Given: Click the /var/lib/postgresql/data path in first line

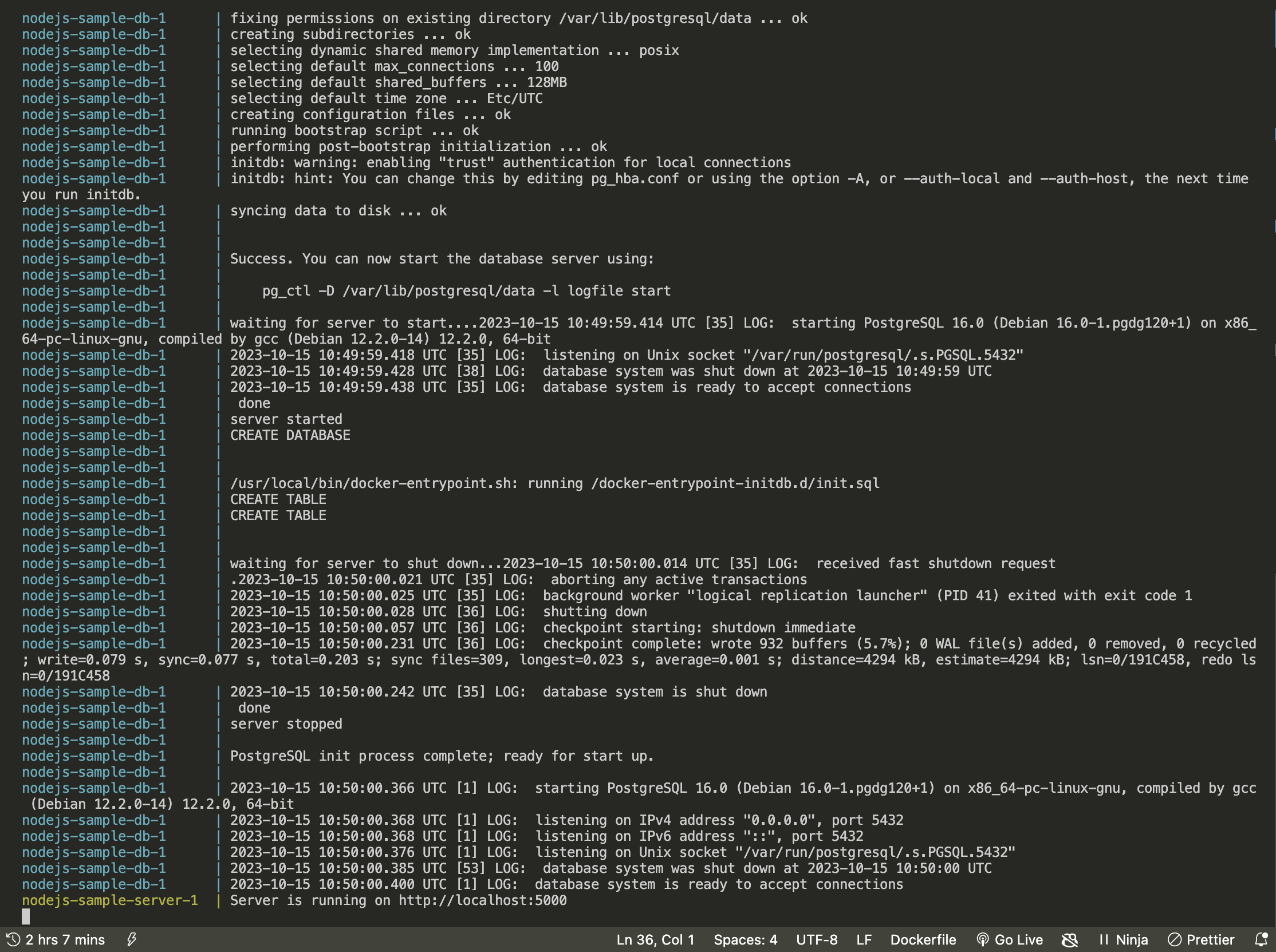Looking at the screenshot, I should point(655,18).
